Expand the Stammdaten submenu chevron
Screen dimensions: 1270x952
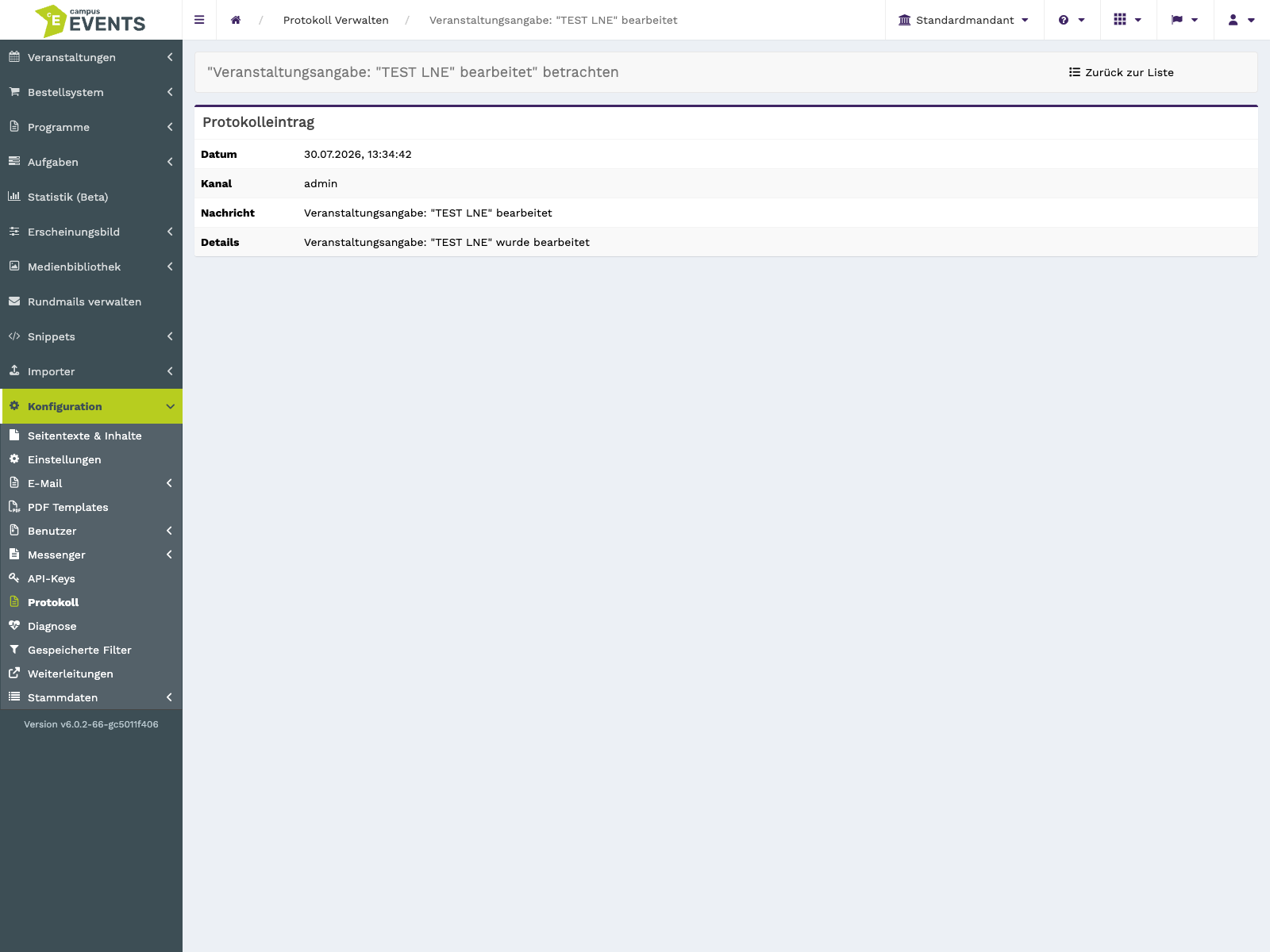169,697
